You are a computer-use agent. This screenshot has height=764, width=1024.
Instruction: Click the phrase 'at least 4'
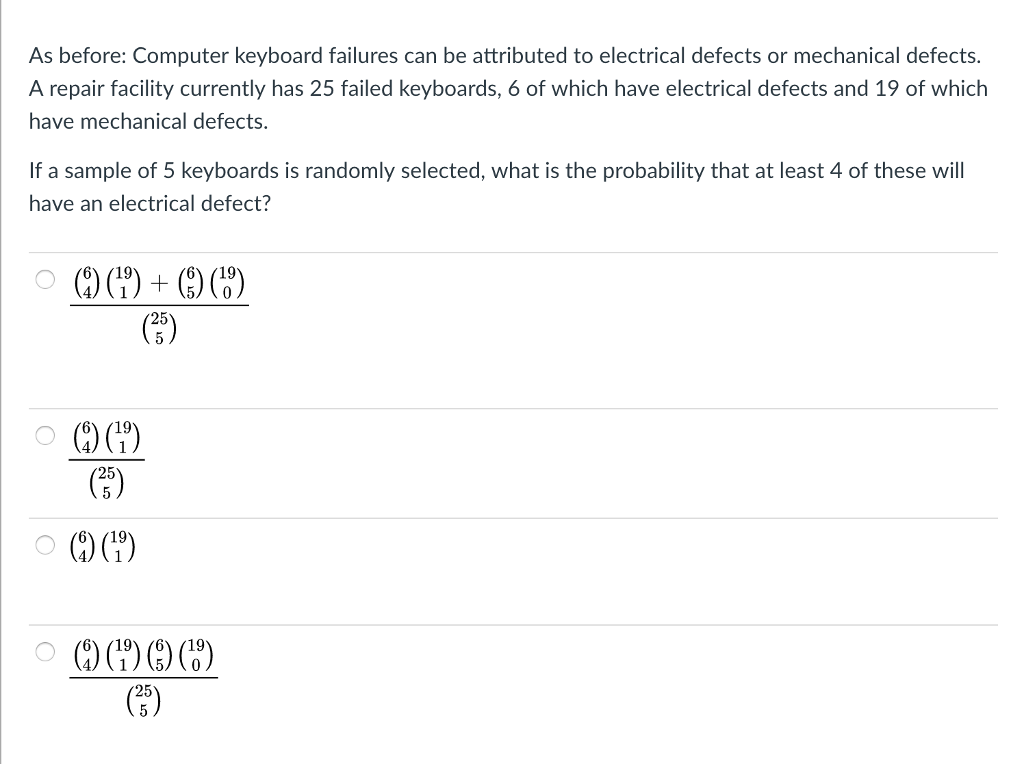tap(796, 170)
